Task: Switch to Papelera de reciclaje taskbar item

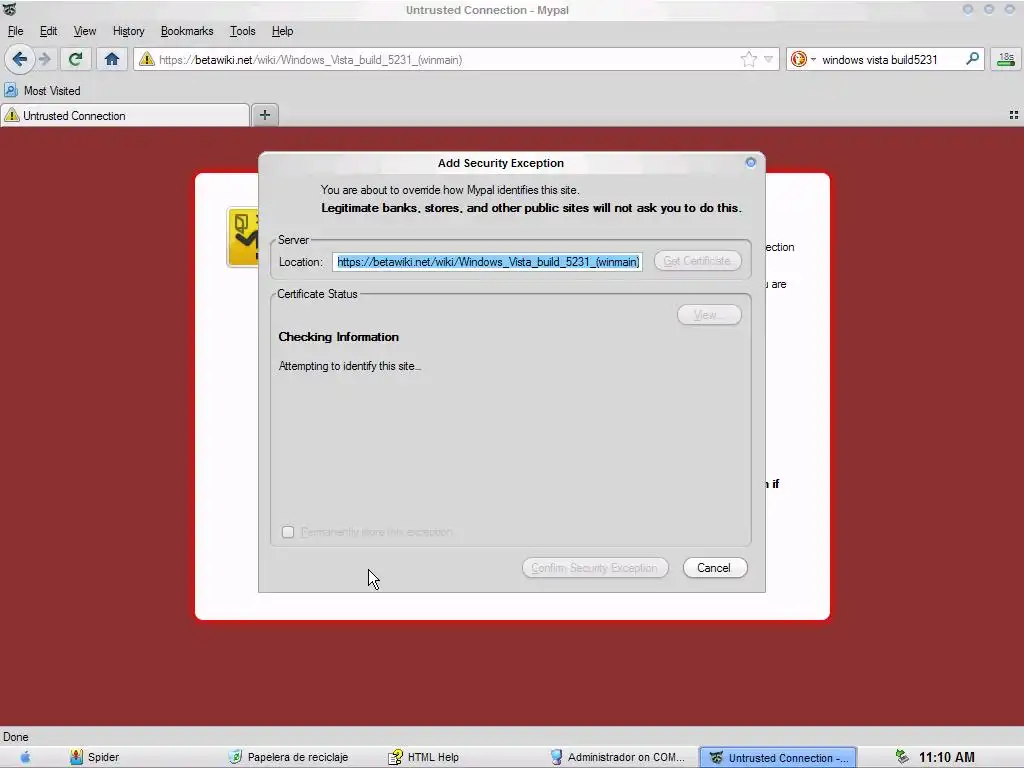Action: (289, 757)
